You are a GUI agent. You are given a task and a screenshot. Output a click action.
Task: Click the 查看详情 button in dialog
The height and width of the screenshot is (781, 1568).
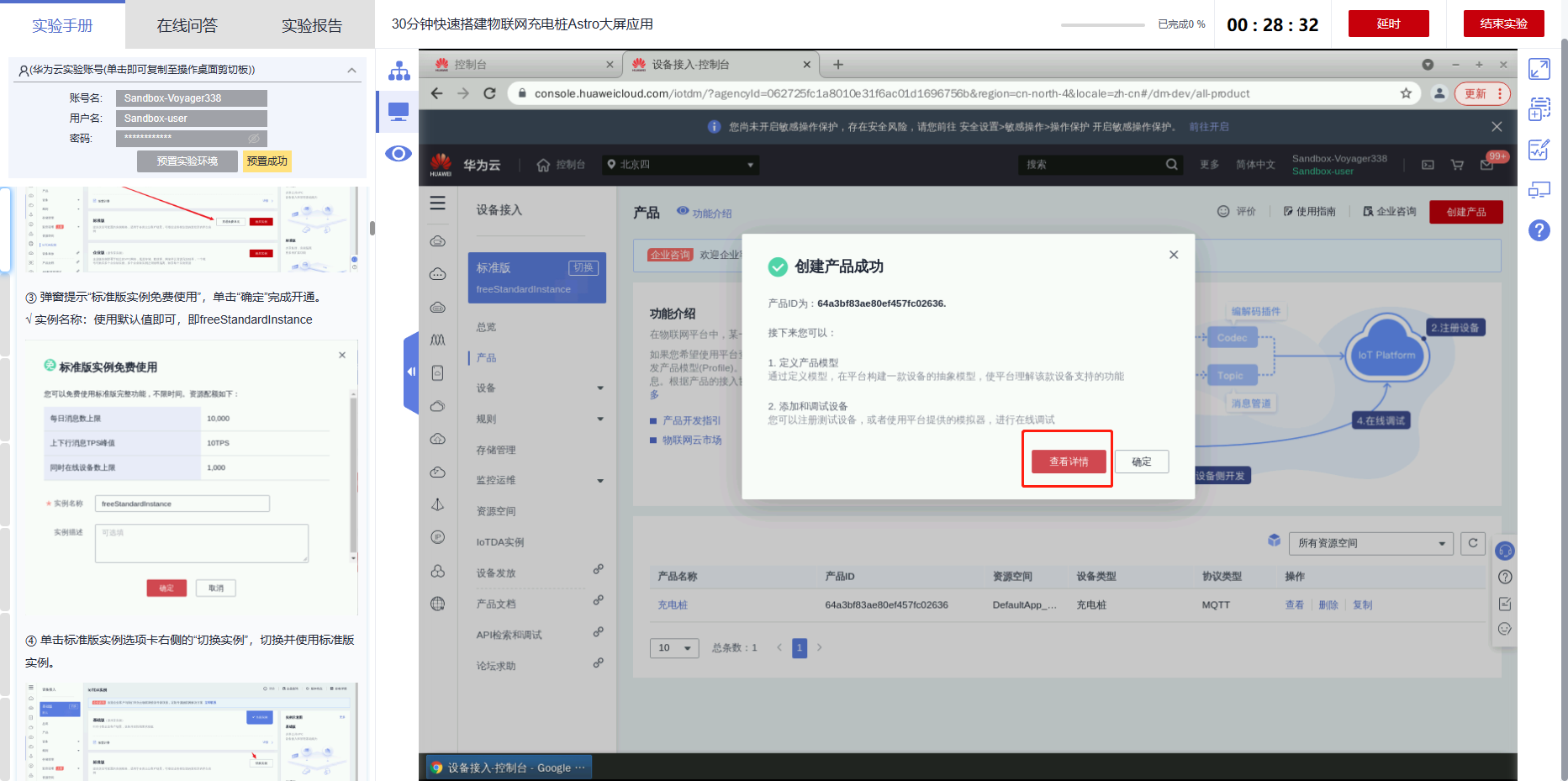pyautogui.click(x=1069, y=462)
